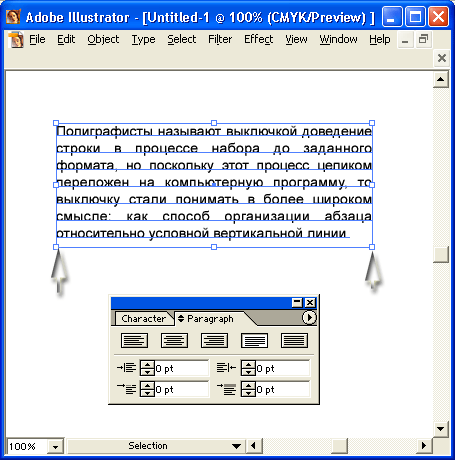Collapse the Paragraph palette with minimize box
This screenshot has height=460, width=455.
pyautogui.click(x=297, y=302)
